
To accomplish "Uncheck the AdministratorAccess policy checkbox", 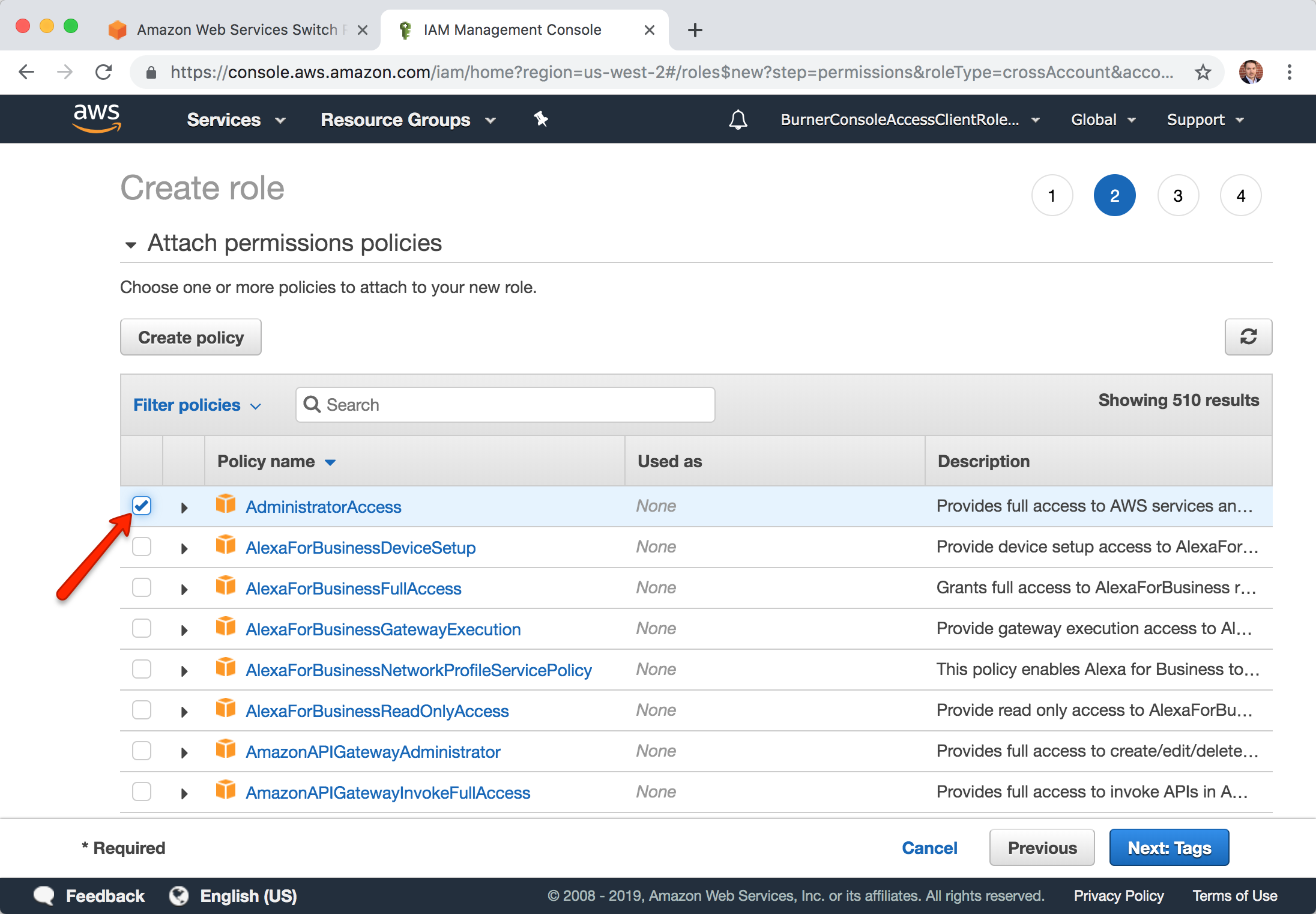I will (x=142, y=506).
